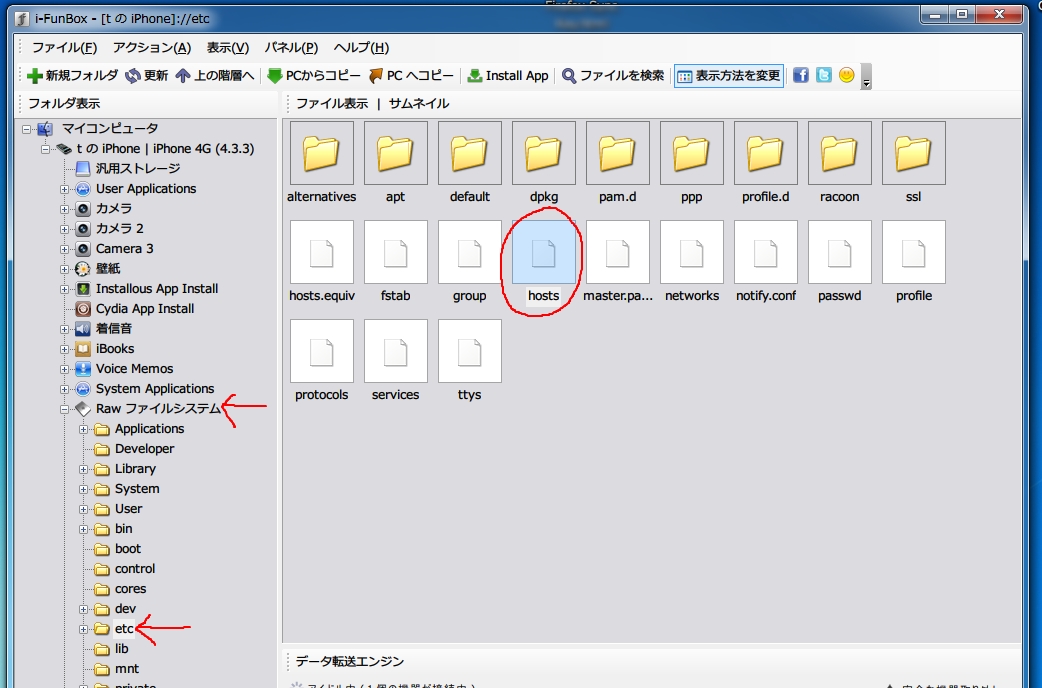This screenshot has width=1042, height=688.
Task: Collapse the Raw ファイルシステム node
Action: coord(64,409)
